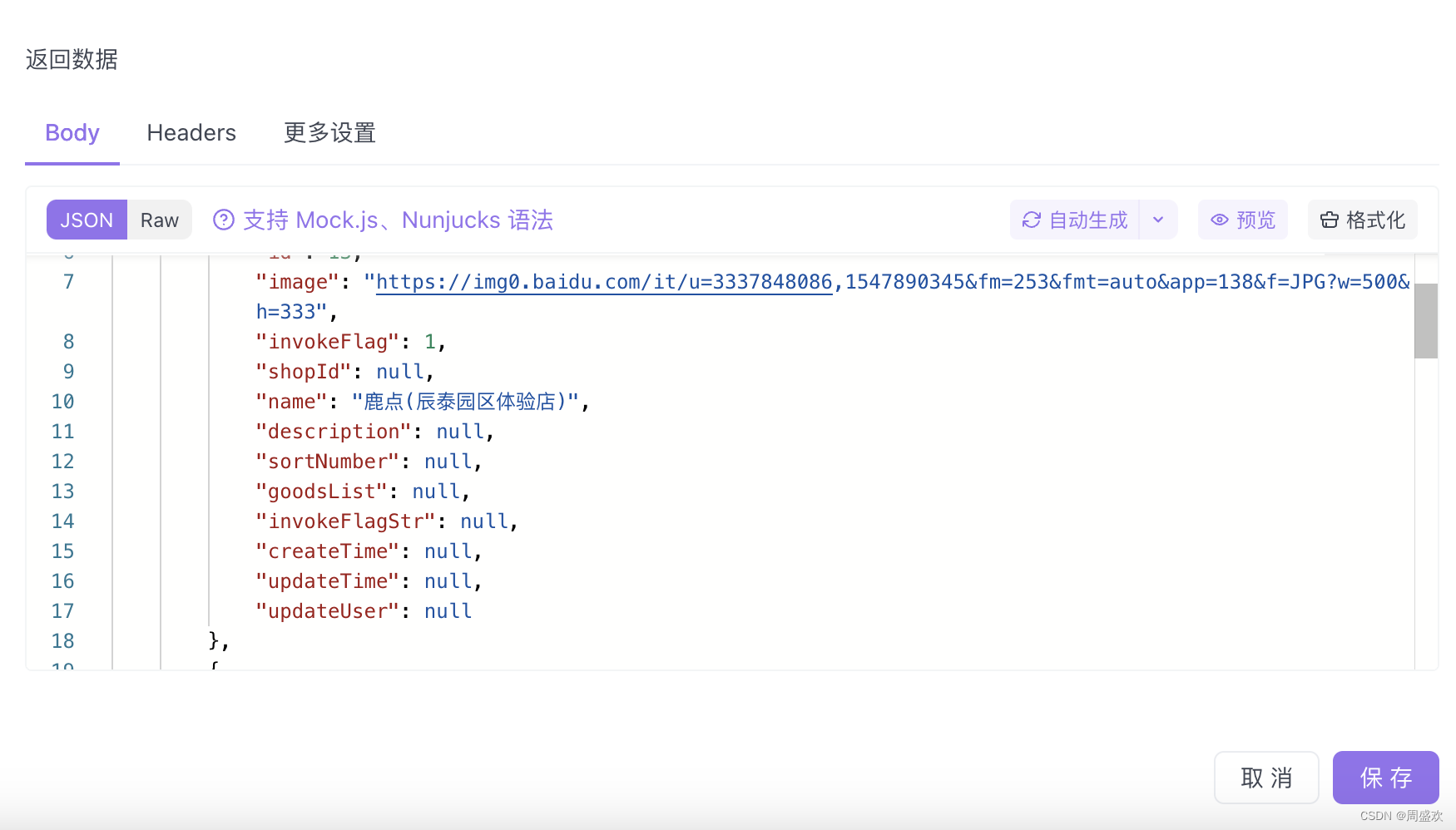The width and height of the screenshot is (1456, 830).
Task: Click the invokeFlag value 1
Action: coord(430,342)
